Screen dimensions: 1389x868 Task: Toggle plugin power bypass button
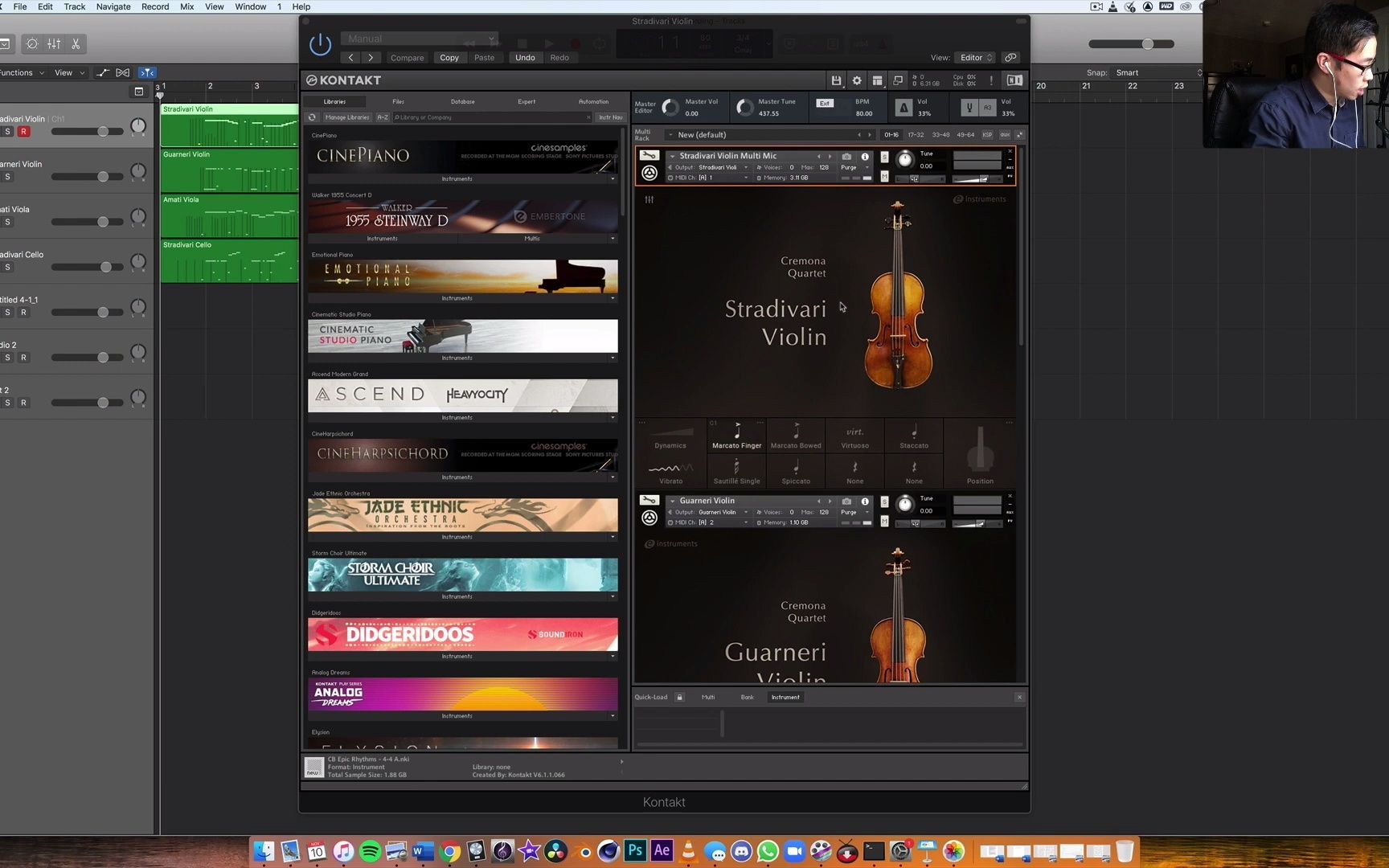coord(320,45)
